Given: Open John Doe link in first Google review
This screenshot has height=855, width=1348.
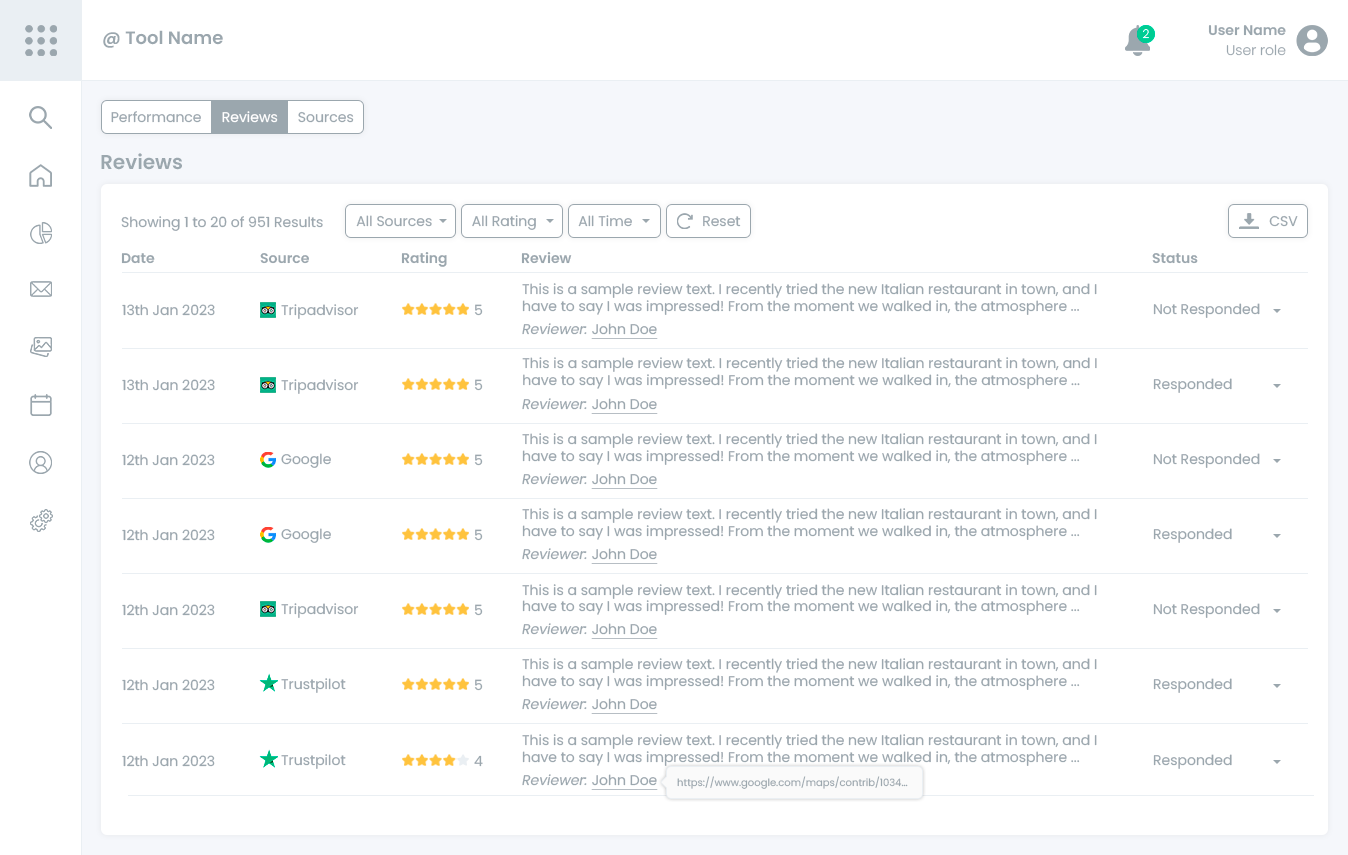Looking at the screenshot, I should [x=624, y=479].
